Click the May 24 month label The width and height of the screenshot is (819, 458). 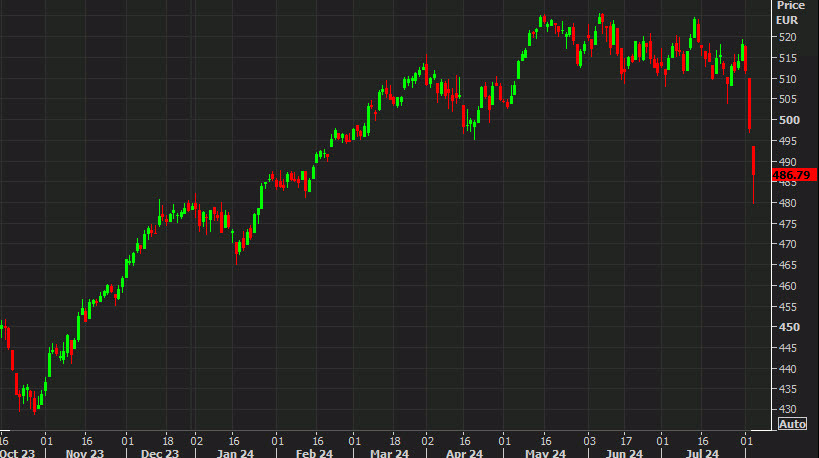pyautogui.click(x=545, y=453)
